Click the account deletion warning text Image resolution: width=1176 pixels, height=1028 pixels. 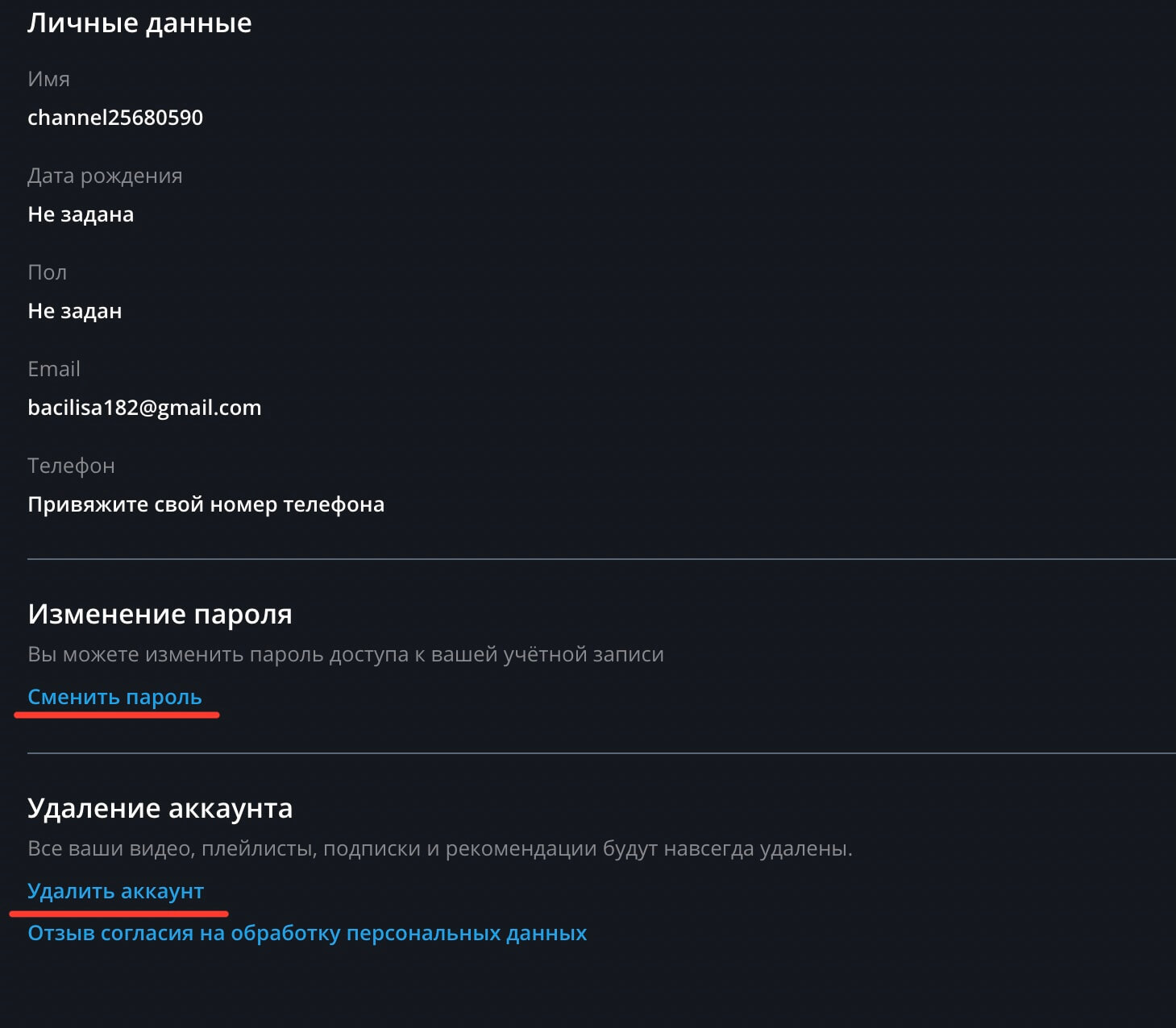tap(440, 848)
